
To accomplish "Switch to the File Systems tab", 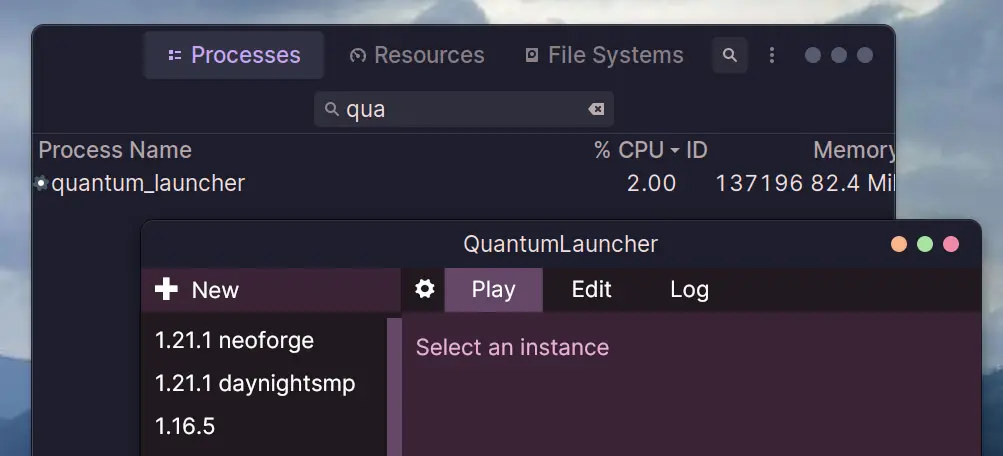I will coord(604,55).
